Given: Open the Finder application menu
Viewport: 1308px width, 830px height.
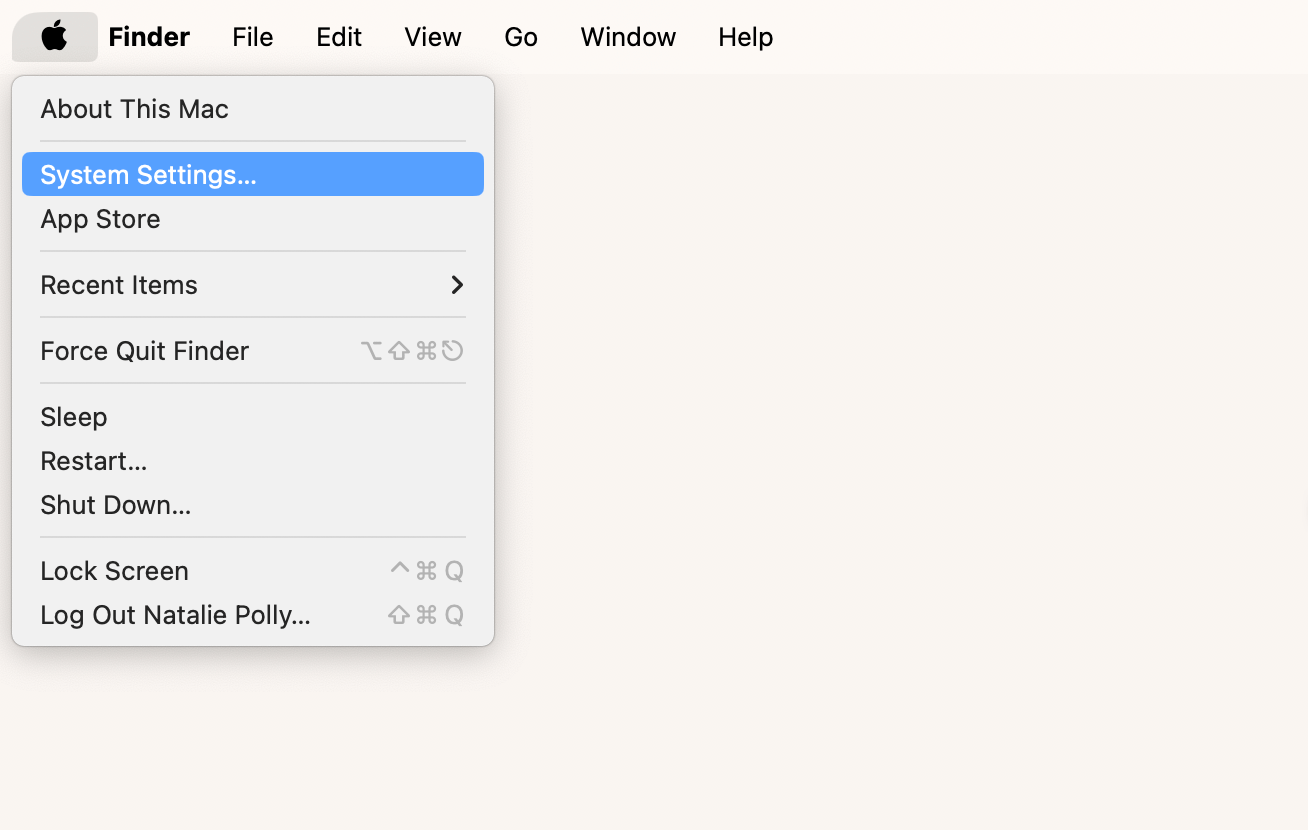Looking at the screenshot, I should click(x=148, y=36).
